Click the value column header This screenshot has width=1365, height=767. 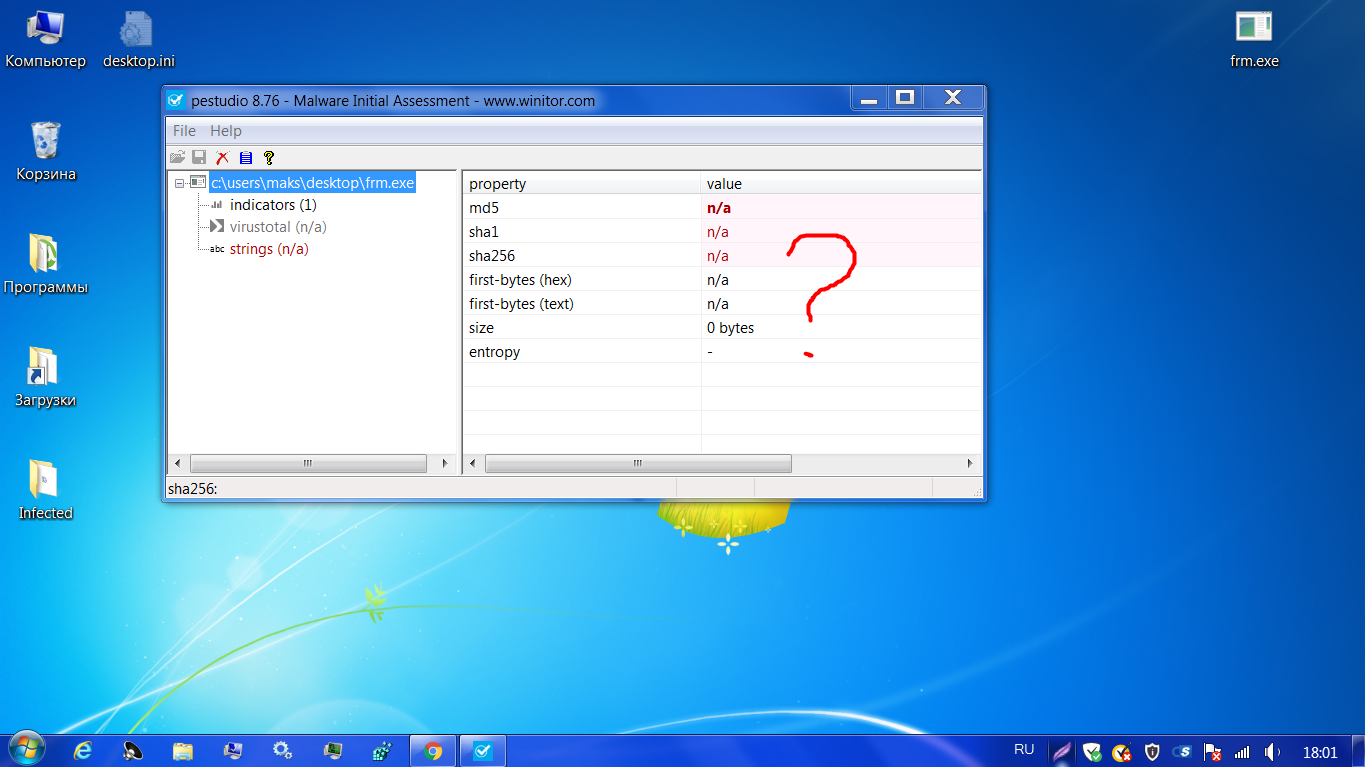pos(841,184)
